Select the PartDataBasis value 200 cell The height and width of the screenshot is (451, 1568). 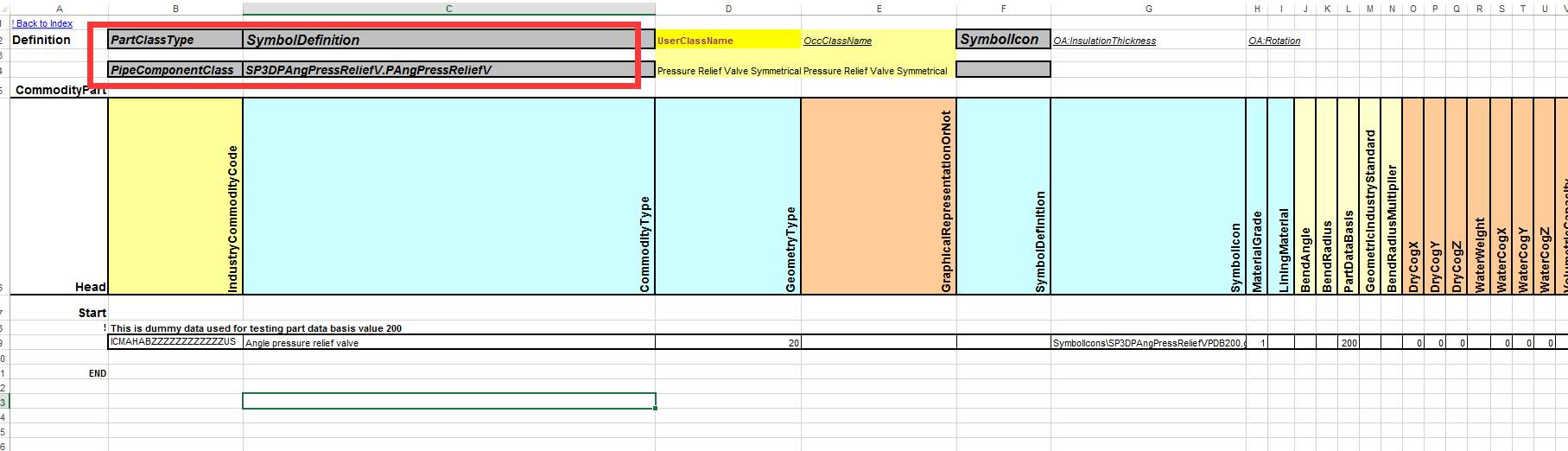(1348, 342)
